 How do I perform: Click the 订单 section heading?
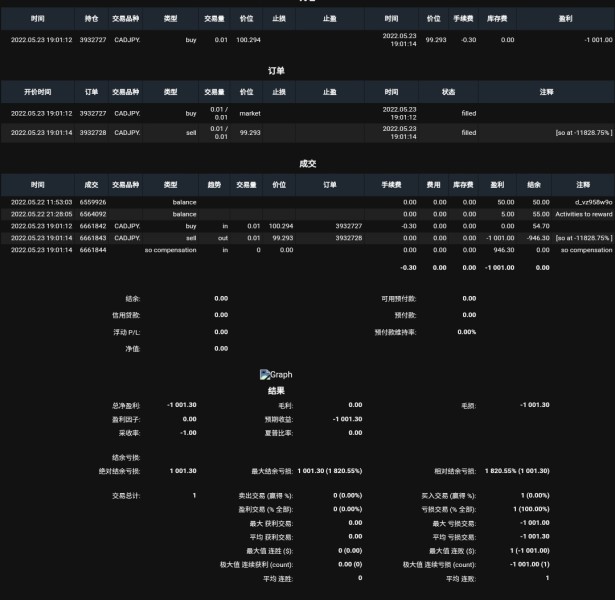(x=276, y=71)
